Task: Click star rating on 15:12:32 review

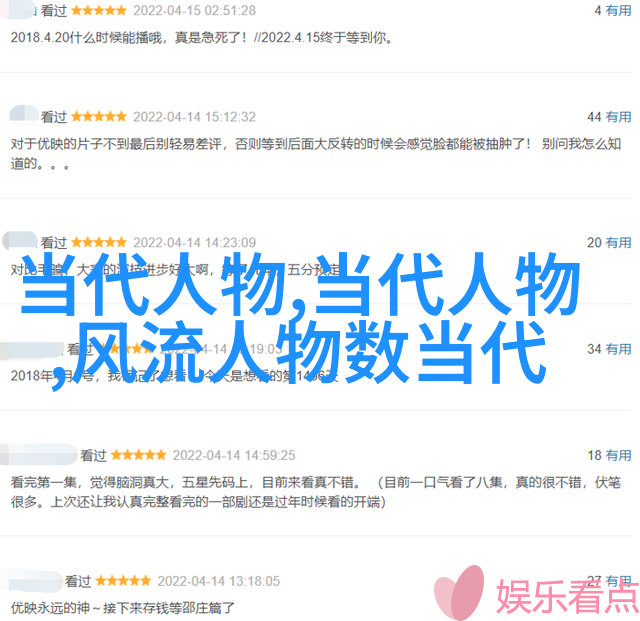Action: pyautogui.click(x=99, y=117)
